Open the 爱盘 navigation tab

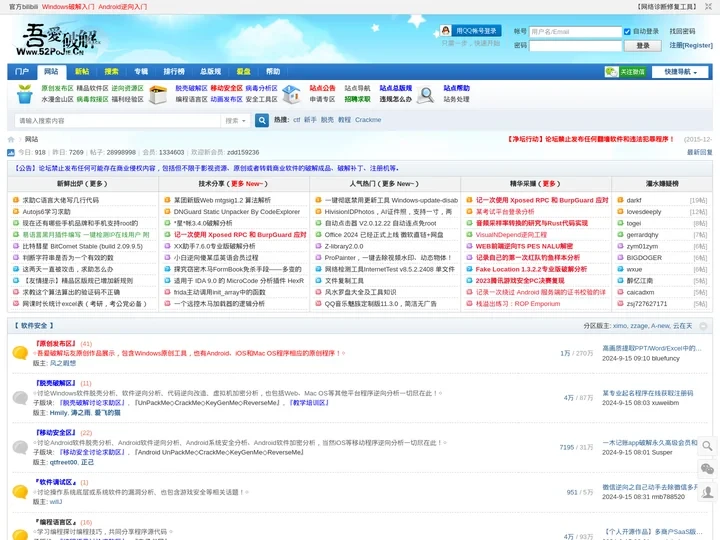point(243,72)
